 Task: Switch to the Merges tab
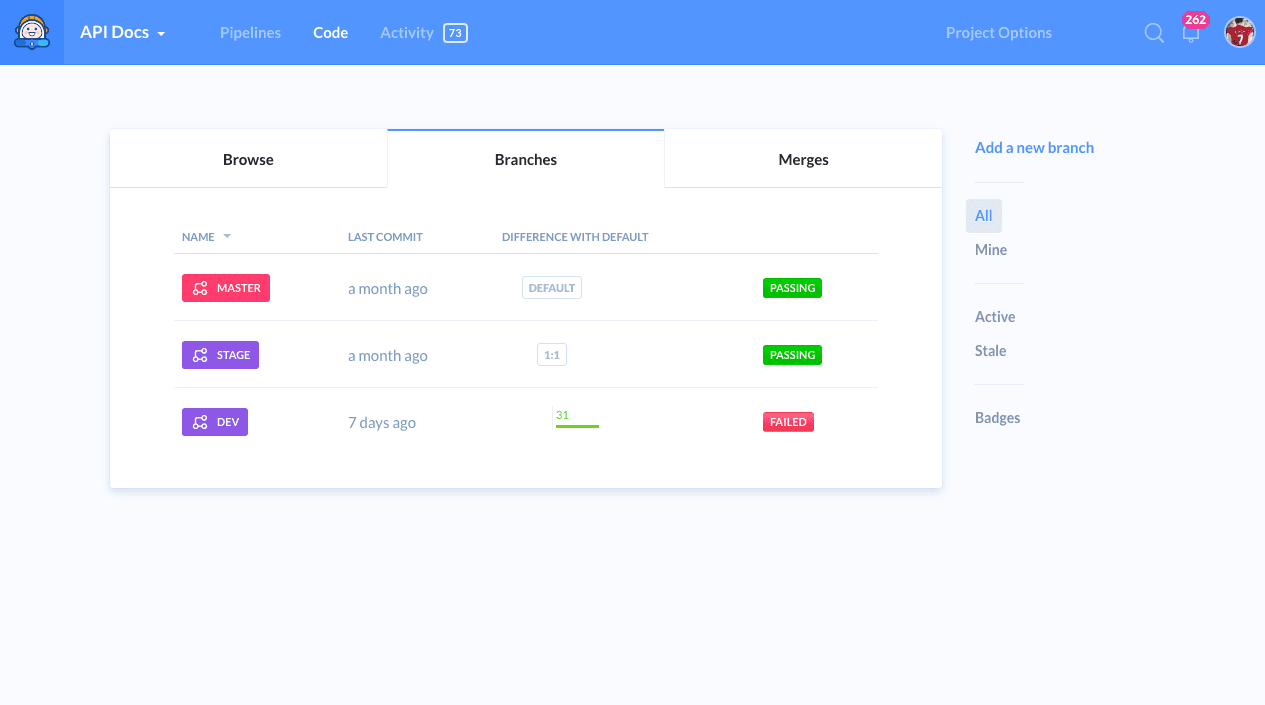coord(803,160)
